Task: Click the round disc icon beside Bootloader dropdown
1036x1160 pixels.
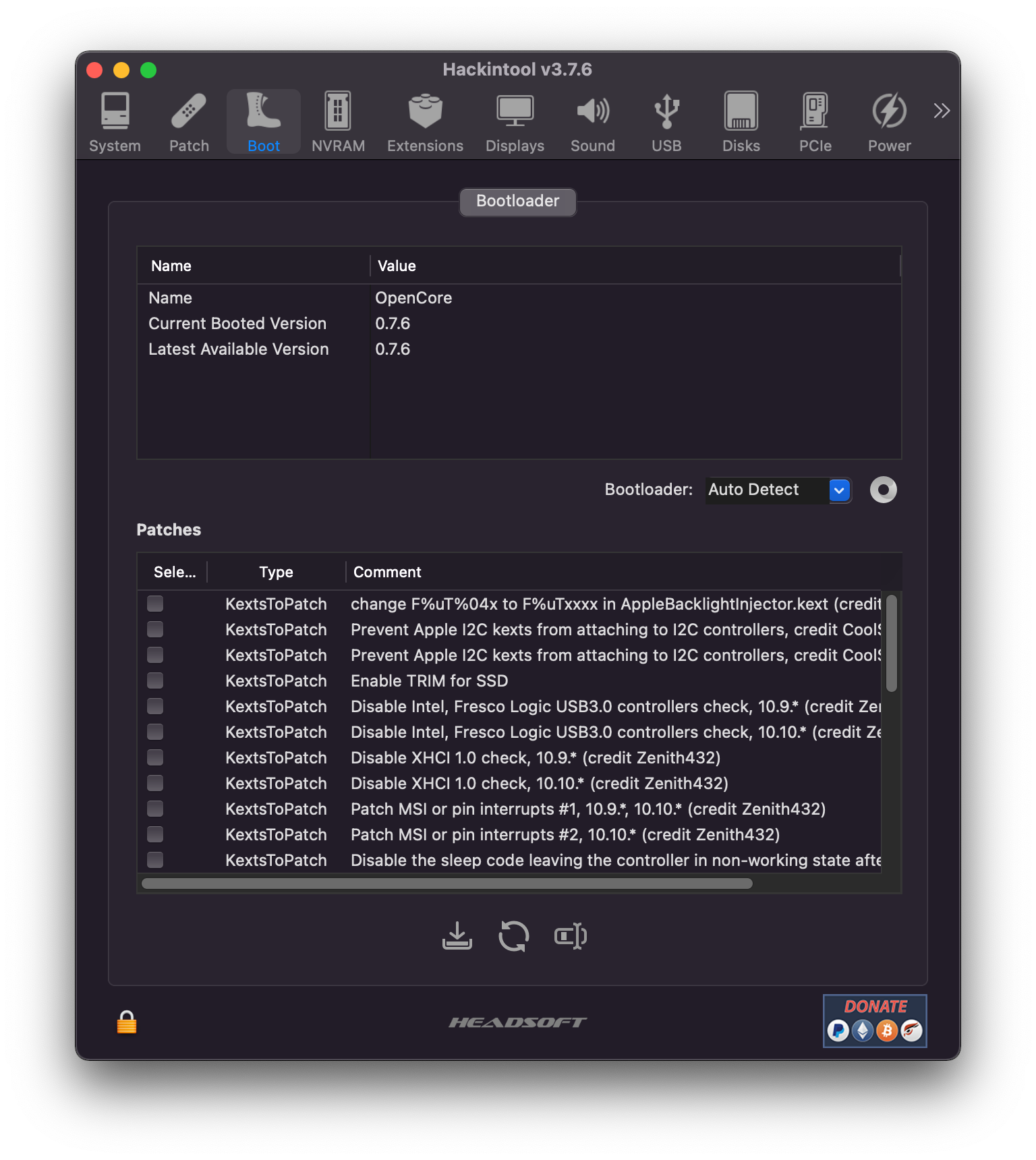Action: (884, 490)
